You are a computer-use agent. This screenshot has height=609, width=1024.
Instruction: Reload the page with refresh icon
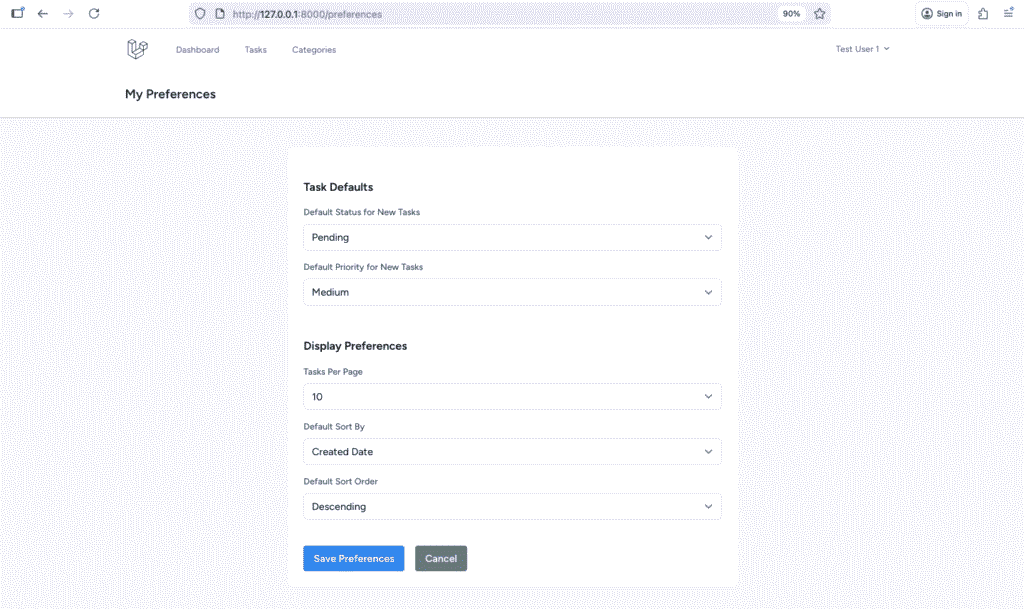(x=94, y=14)
